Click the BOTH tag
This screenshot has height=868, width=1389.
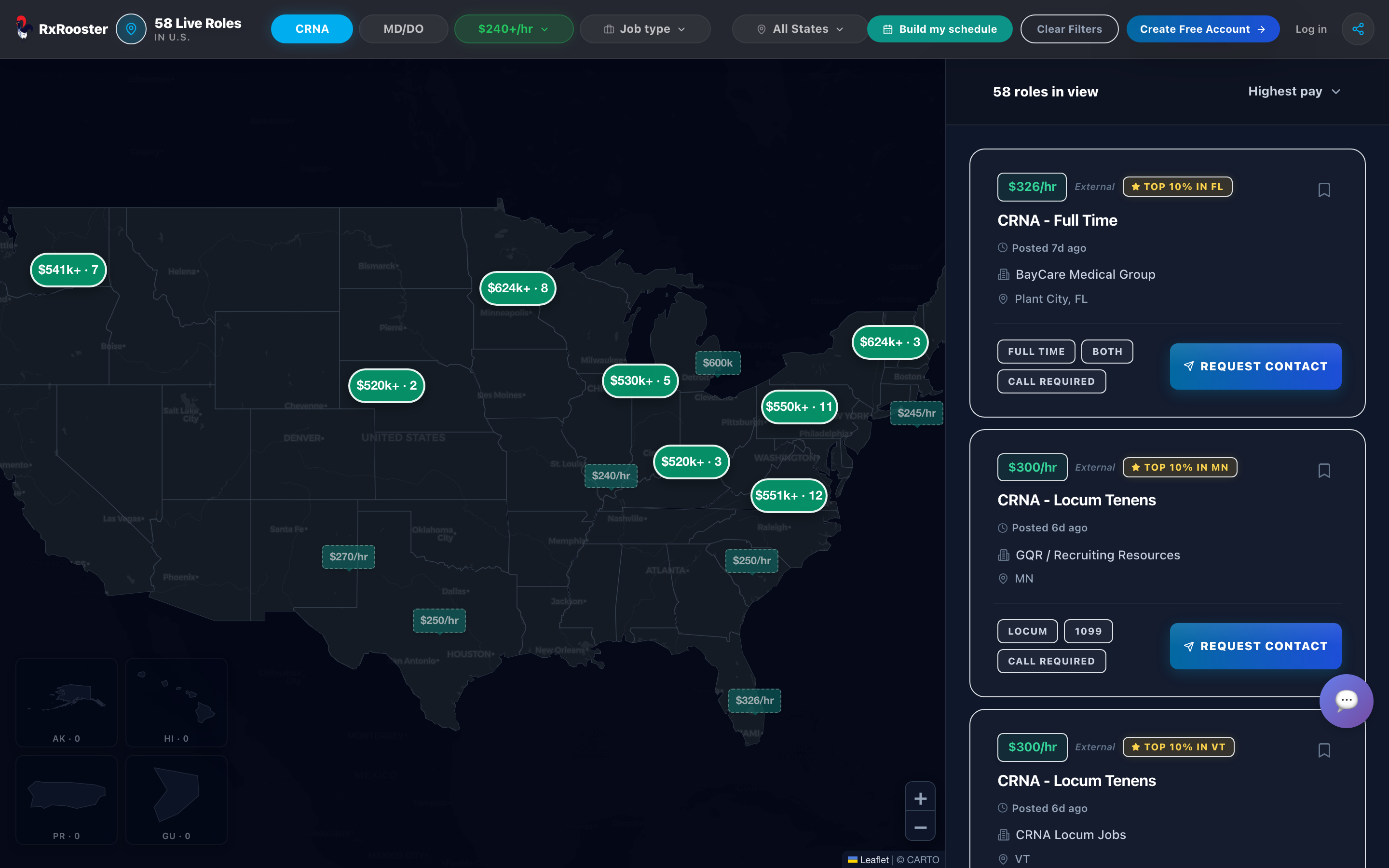tap(1107, 352)
